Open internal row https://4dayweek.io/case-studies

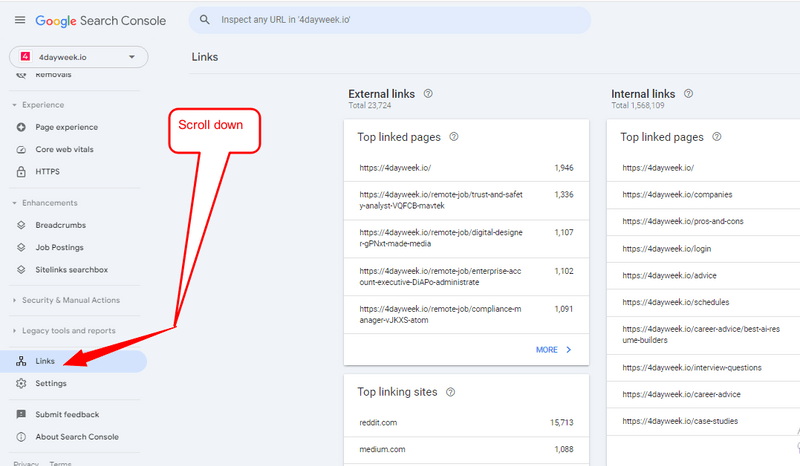point(704,422)
